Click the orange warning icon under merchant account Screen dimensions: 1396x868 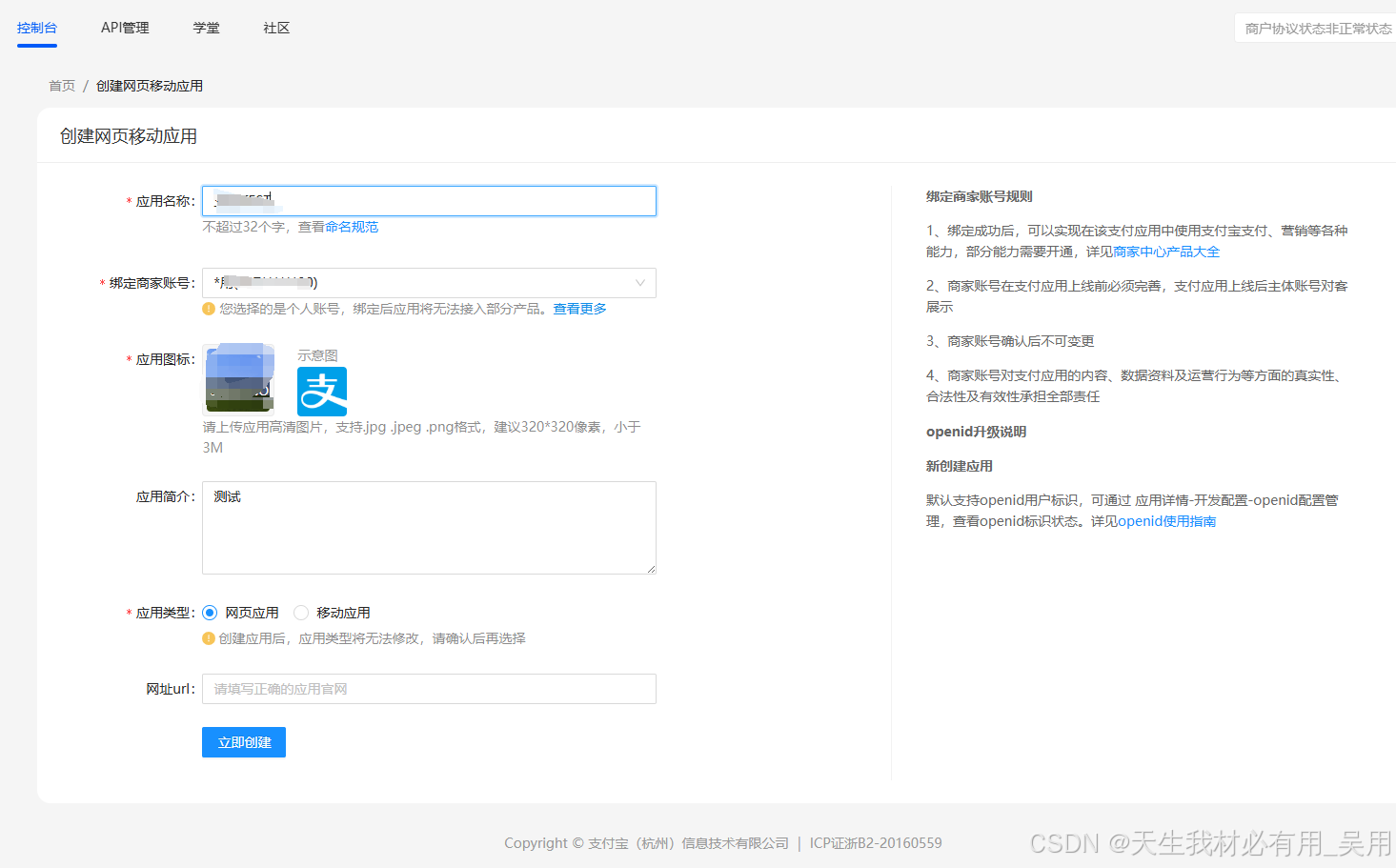209,309
